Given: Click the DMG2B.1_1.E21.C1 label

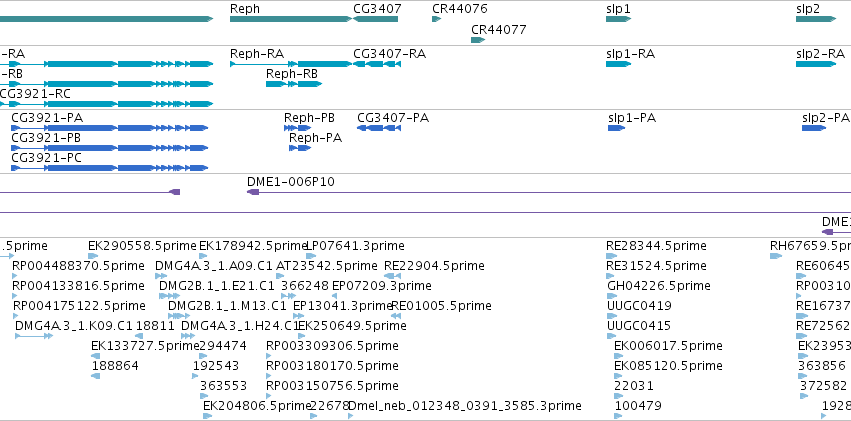Looking at the screenshot, I should point(217,286).
